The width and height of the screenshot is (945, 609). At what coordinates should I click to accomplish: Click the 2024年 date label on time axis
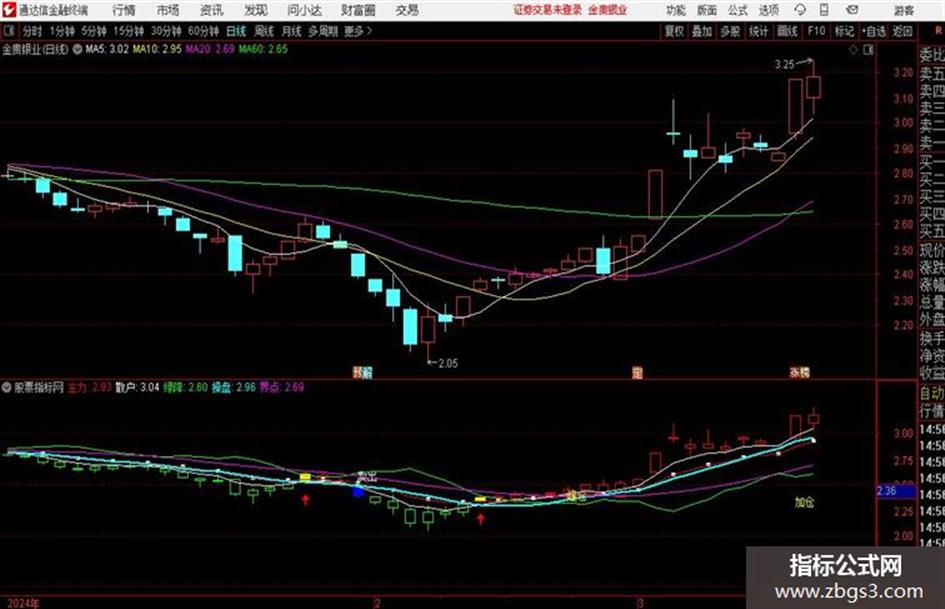pos(23,603)
